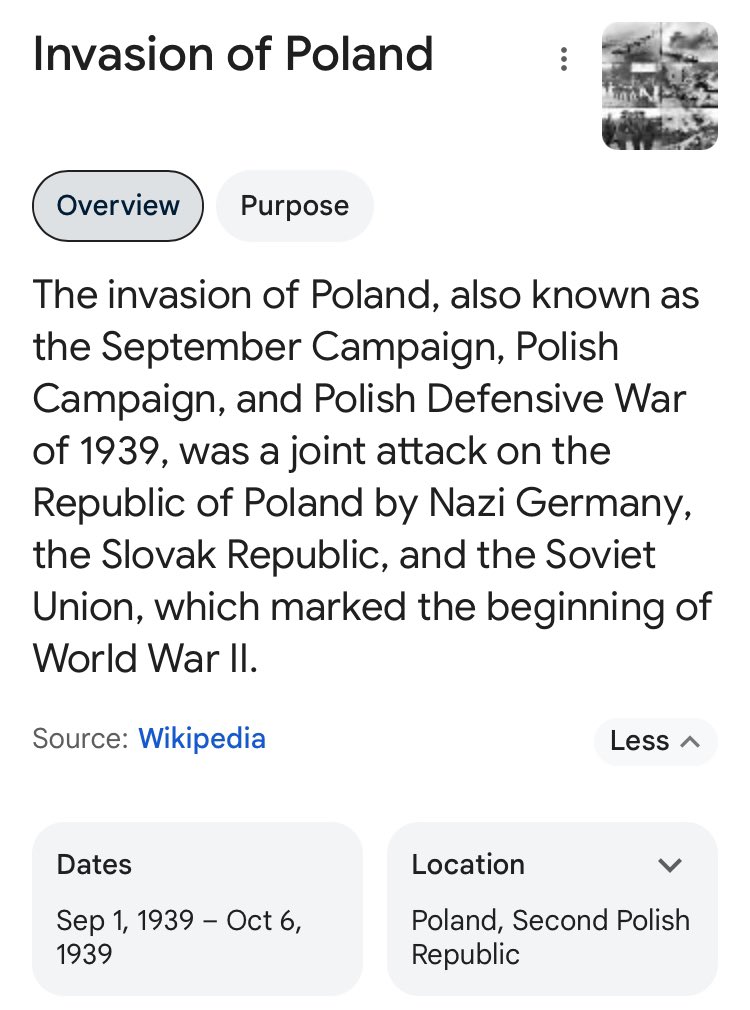The image size is (750, 1010).
Task: Click the Dates card heading label
Action: click(x=94, y=865)
